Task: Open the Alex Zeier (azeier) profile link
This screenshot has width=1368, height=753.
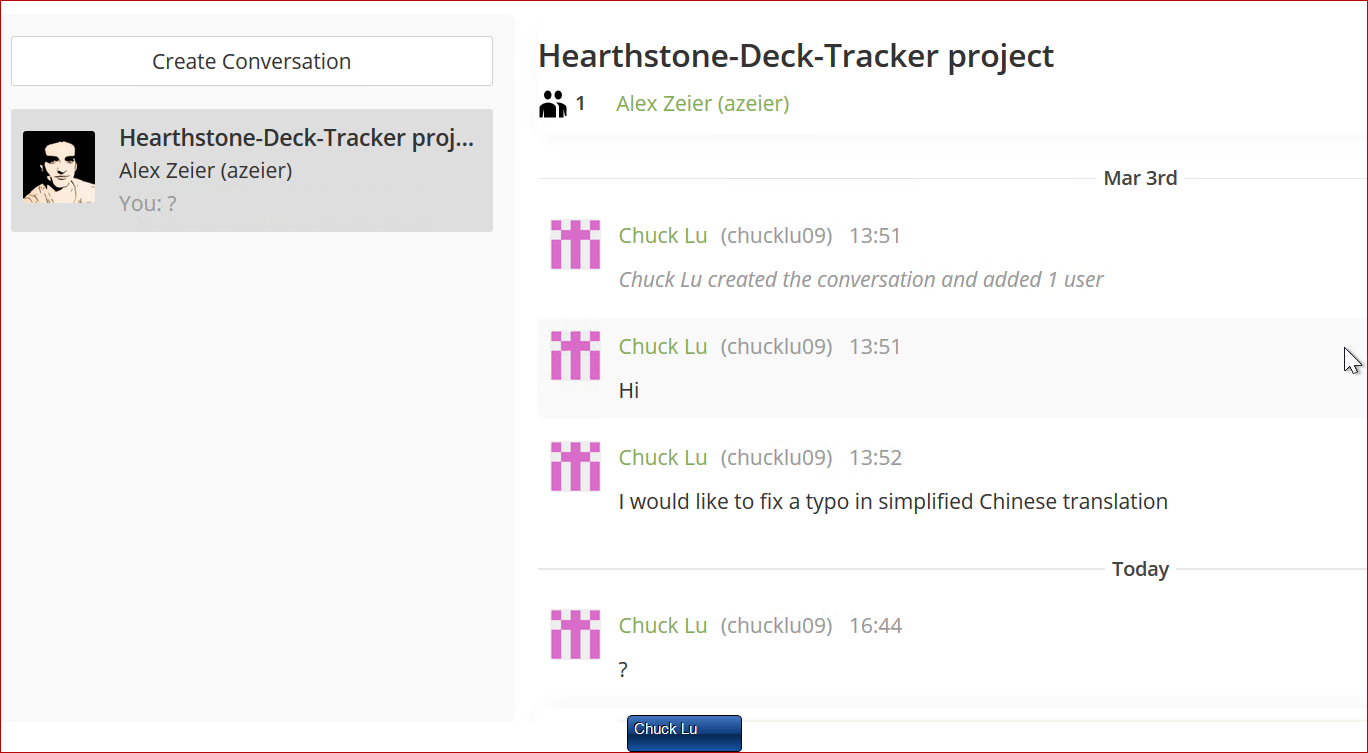Action: pos(702,103)
